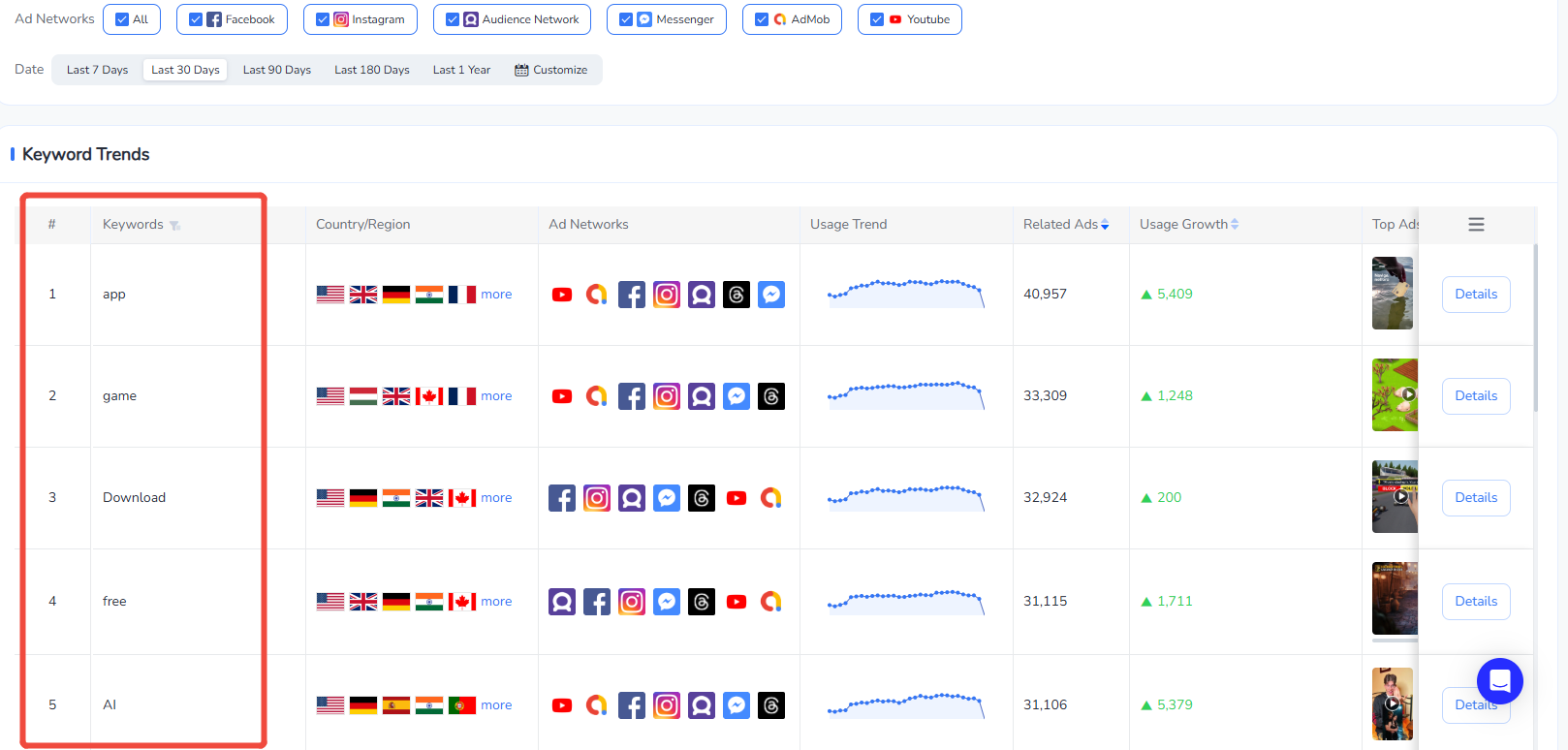Click the Threads icon in the free row
This screenshot has width=1568, height=750.
(702, 602)
